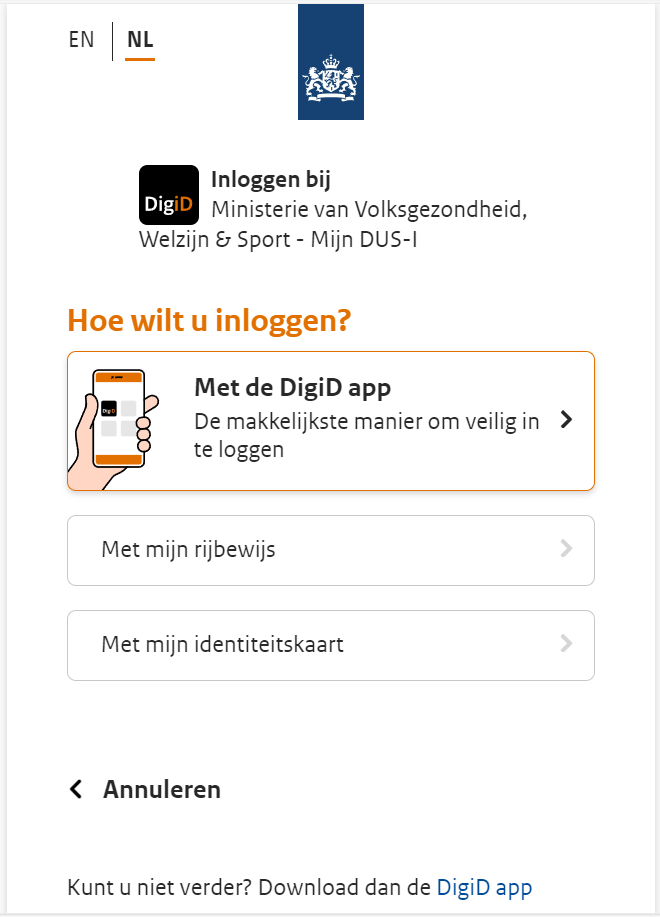Choose the "Met de DigiD app" title
Image resolution: width=660 pixels, height=917 pixels.
click(x=292, y=387)
